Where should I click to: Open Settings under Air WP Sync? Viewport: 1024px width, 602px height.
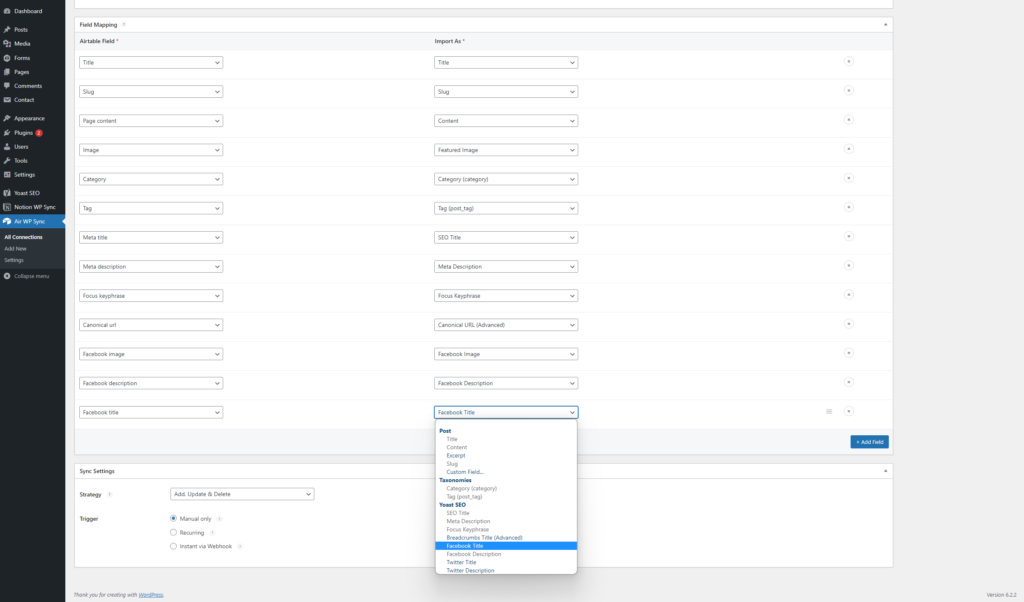tap(14, 260)
